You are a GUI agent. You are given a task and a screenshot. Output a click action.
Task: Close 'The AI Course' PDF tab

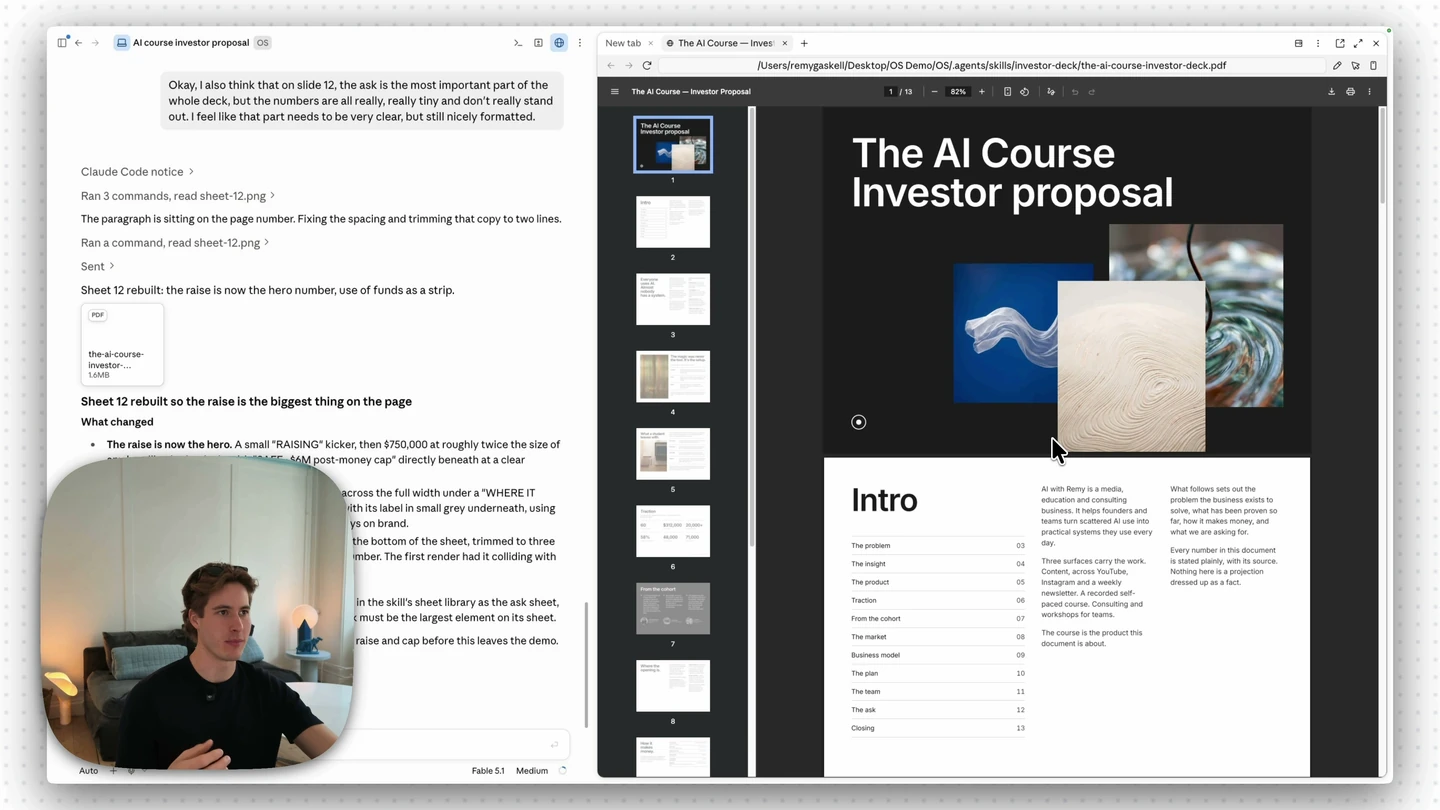785,43
